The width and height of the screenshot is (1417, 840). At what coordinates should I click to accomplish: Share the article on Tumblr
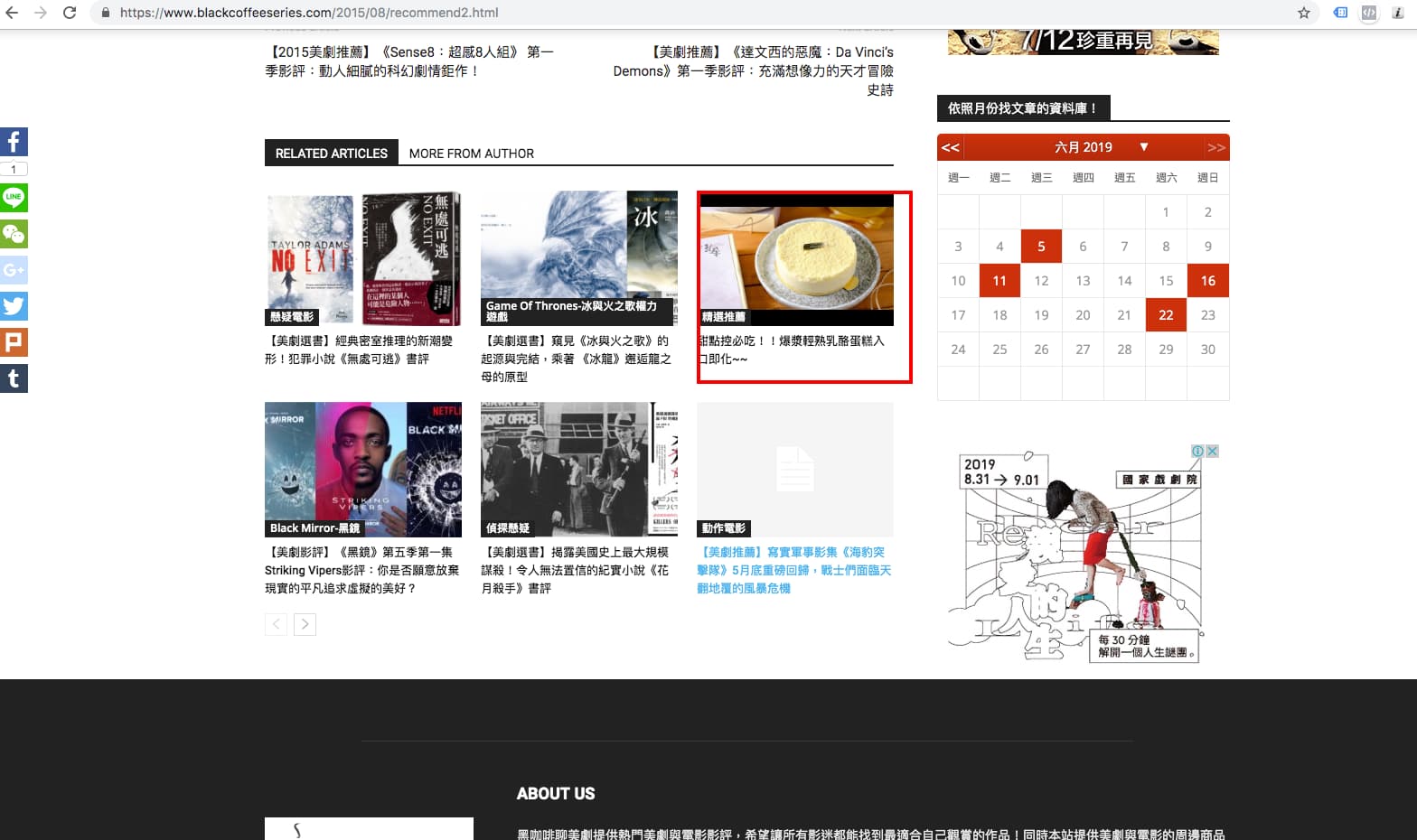pos(14,378)
